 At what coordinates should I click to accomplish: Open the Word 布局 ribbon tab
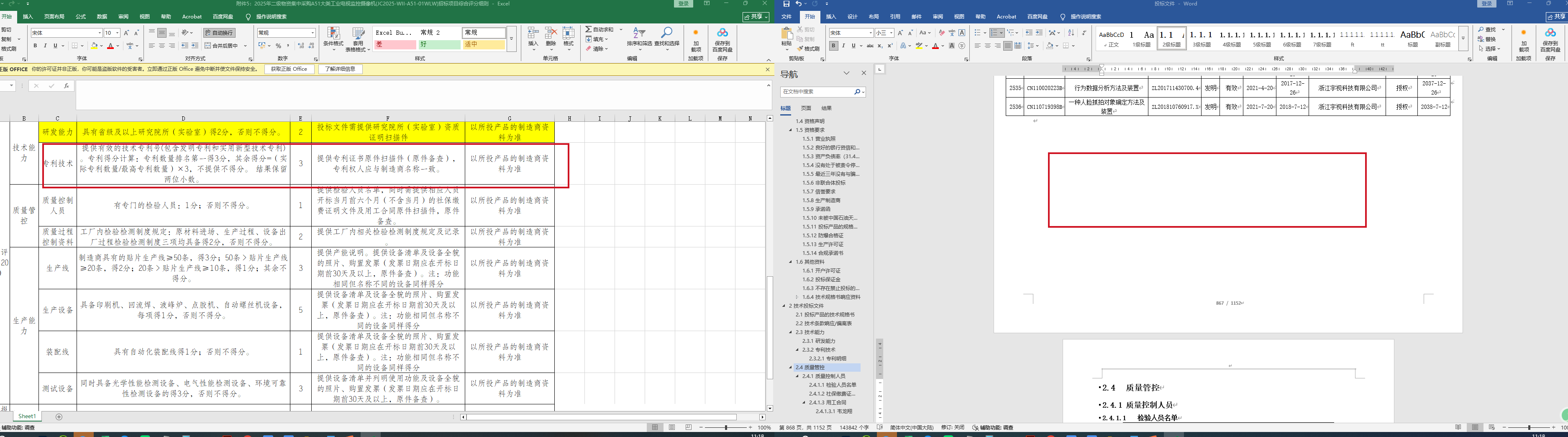874,17
